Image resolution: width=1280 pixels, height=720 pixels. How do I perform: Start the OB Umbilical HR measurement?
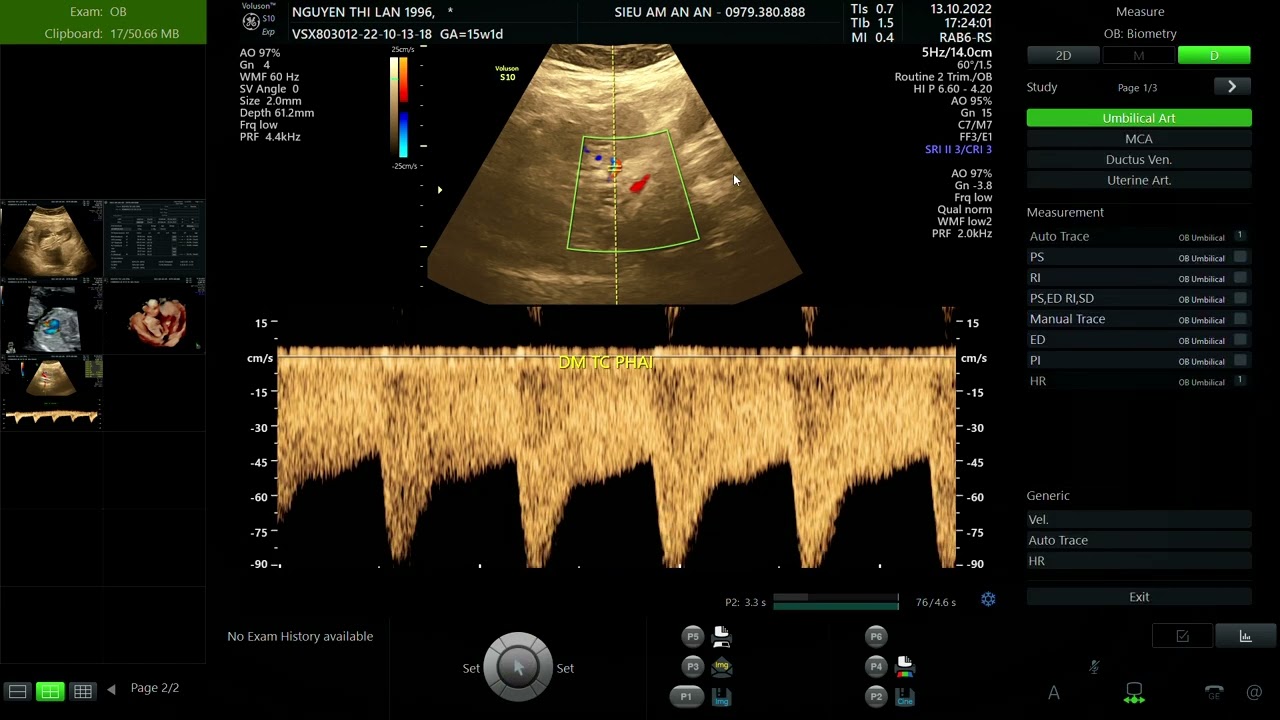coord(1139,381)
